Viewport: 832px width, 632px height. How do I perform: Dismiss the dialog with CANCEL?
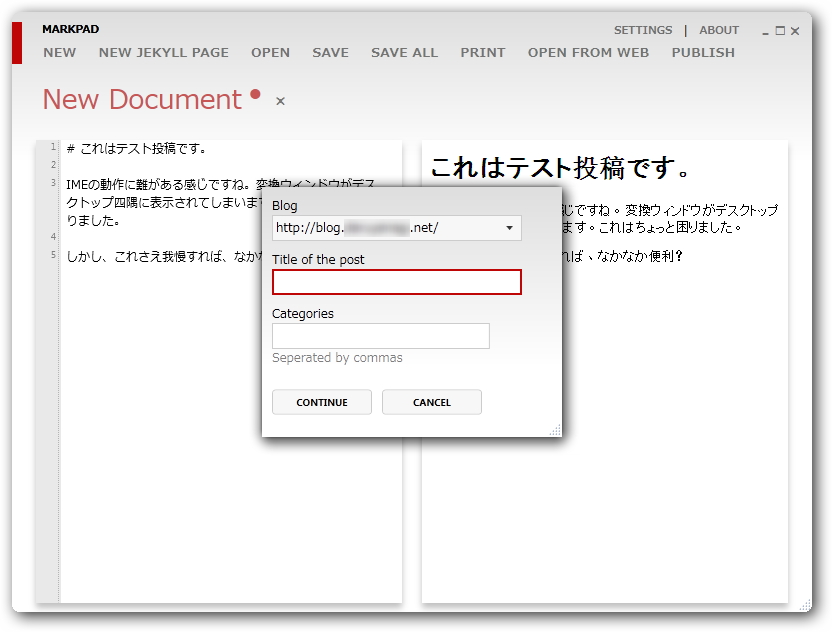pos(431,401)
